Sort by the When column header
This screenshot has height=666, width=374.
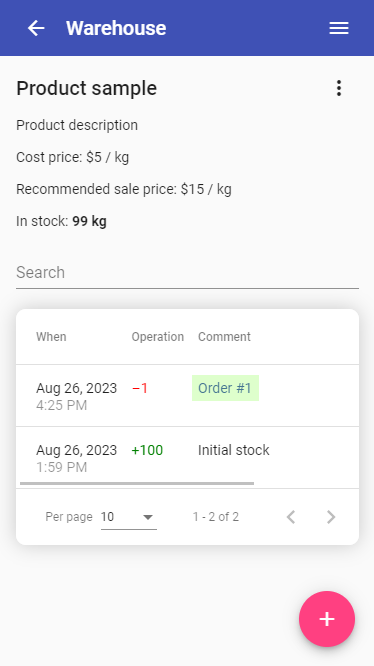pos(51,336)
